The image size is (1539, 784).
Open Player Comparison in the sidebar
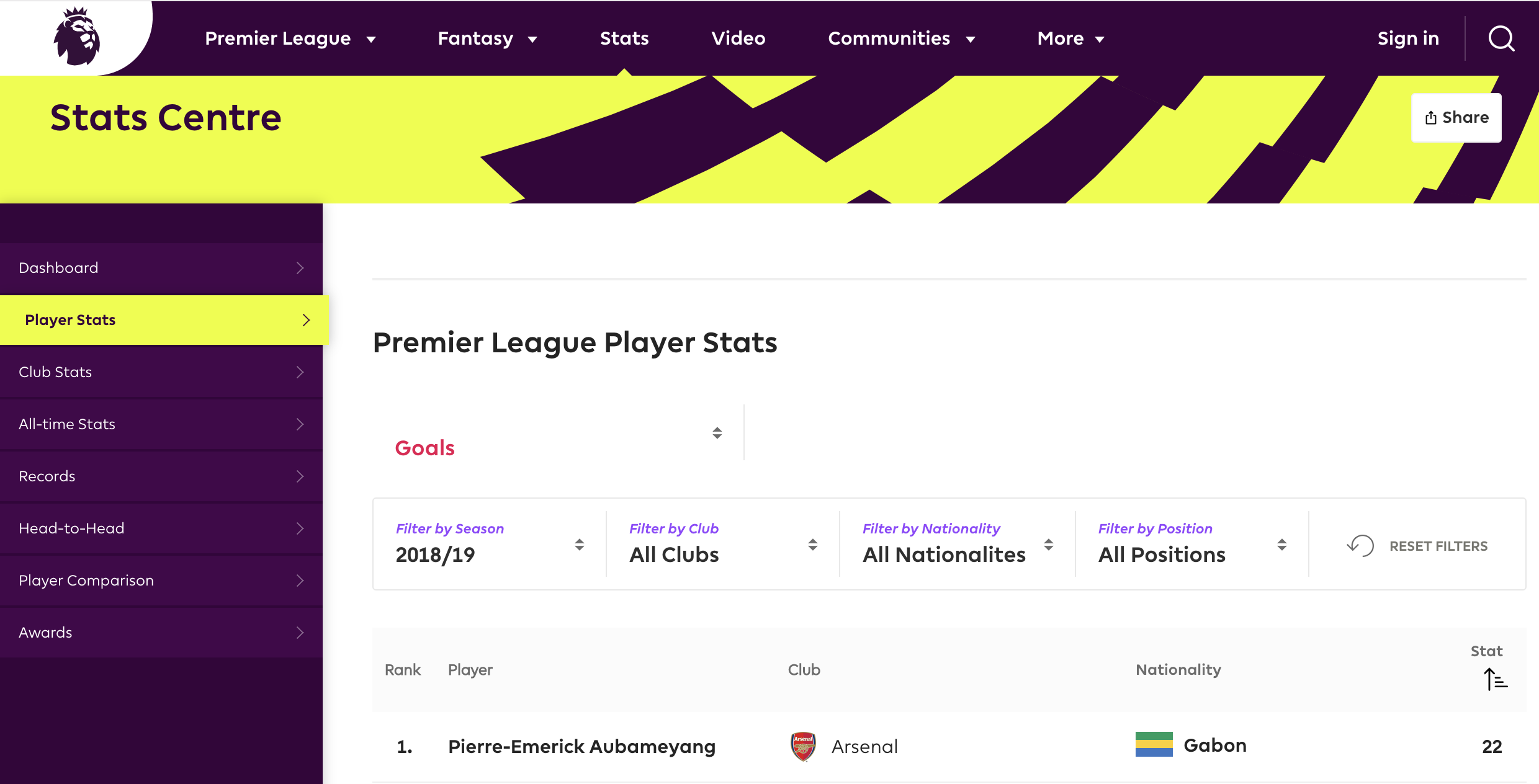click(86, 581)
